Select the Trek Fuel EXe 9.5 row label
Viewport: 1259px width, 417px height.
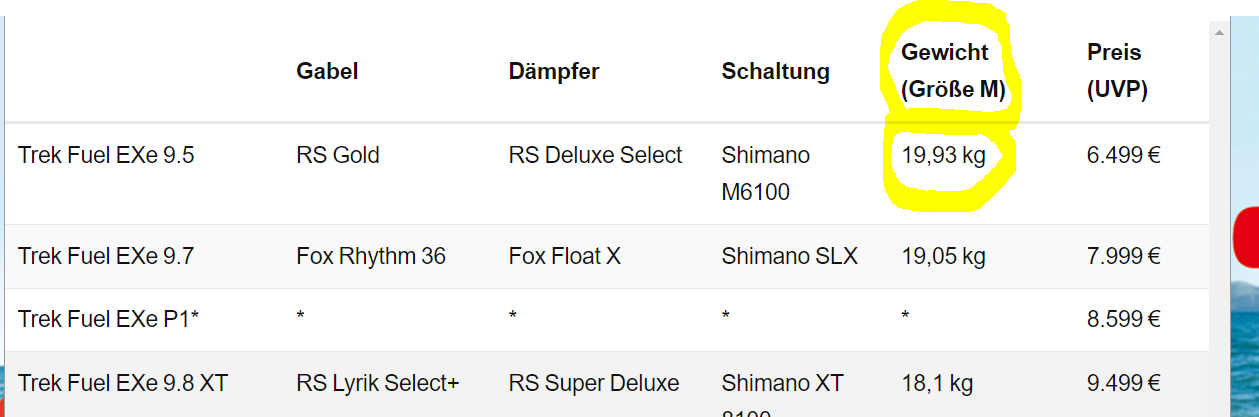(91, 155)
